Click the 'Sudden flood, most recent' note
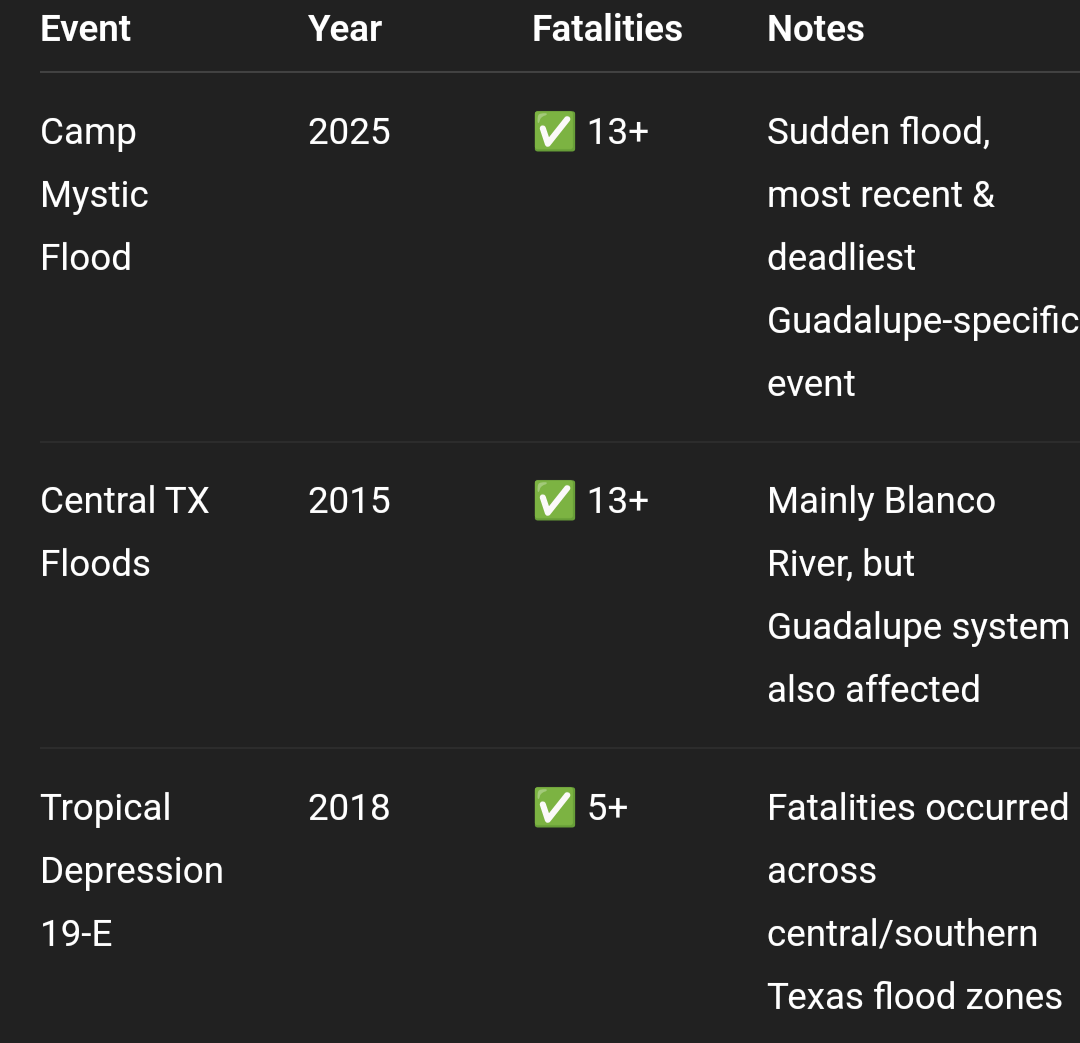Image resolution: width=1080 pixels, height=1043 pixels. (881, 163)
